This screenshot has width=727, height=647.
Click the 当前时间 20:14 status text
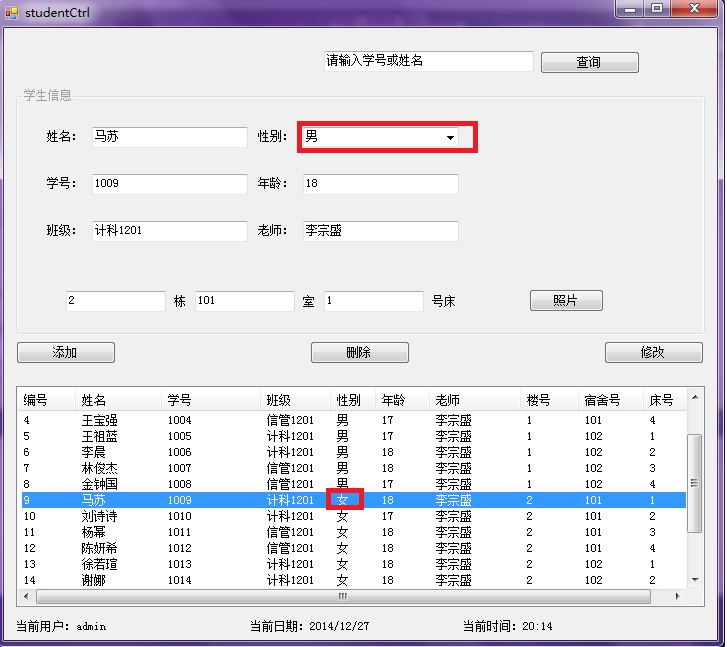(508, 627)
